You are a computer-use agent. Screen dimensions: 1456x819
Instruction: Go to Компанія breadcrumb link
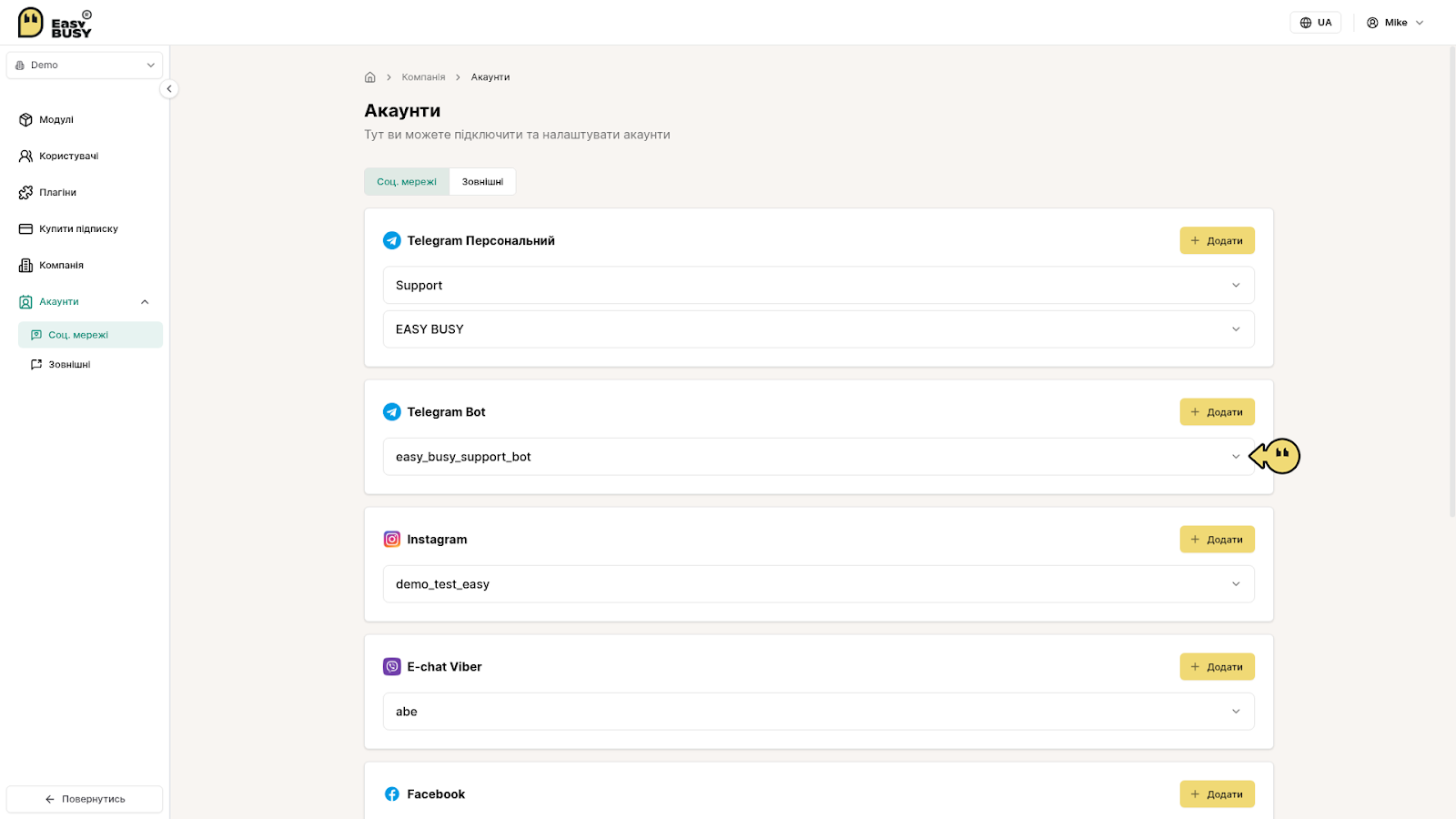[x=423, y=77]
